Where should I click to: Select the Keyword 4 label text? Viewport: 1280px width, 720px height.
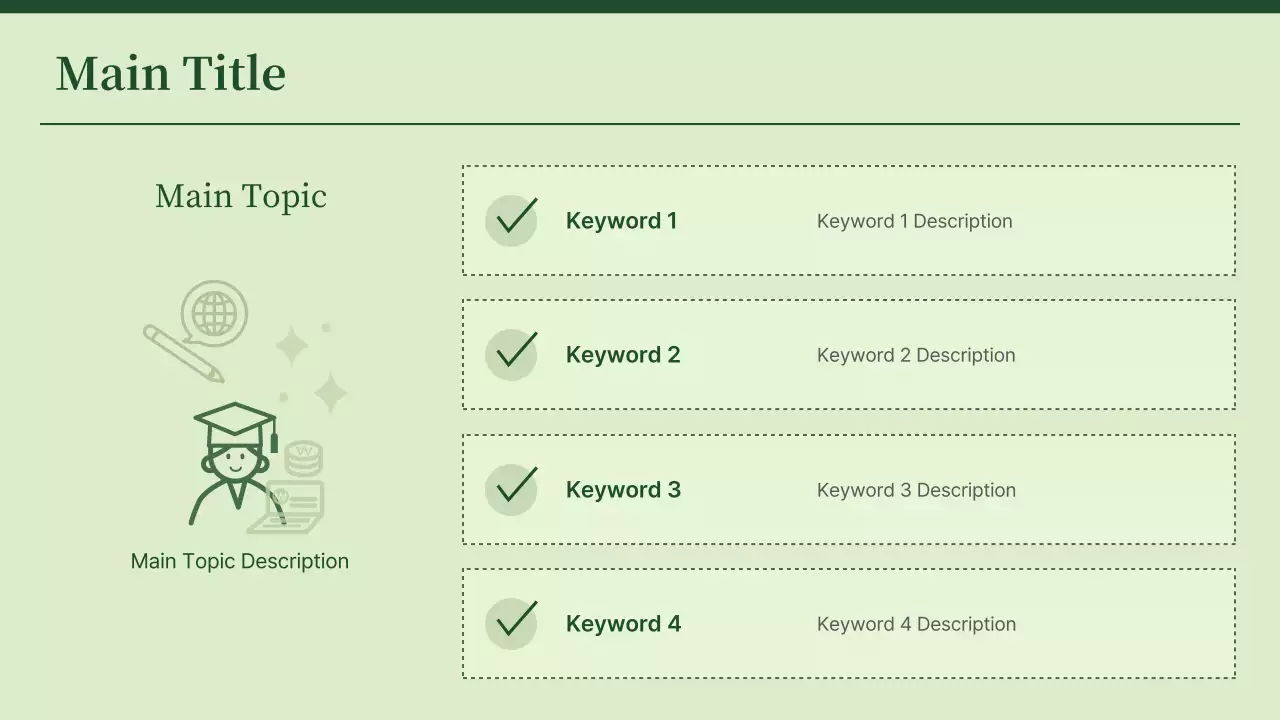tap(623, 624)
